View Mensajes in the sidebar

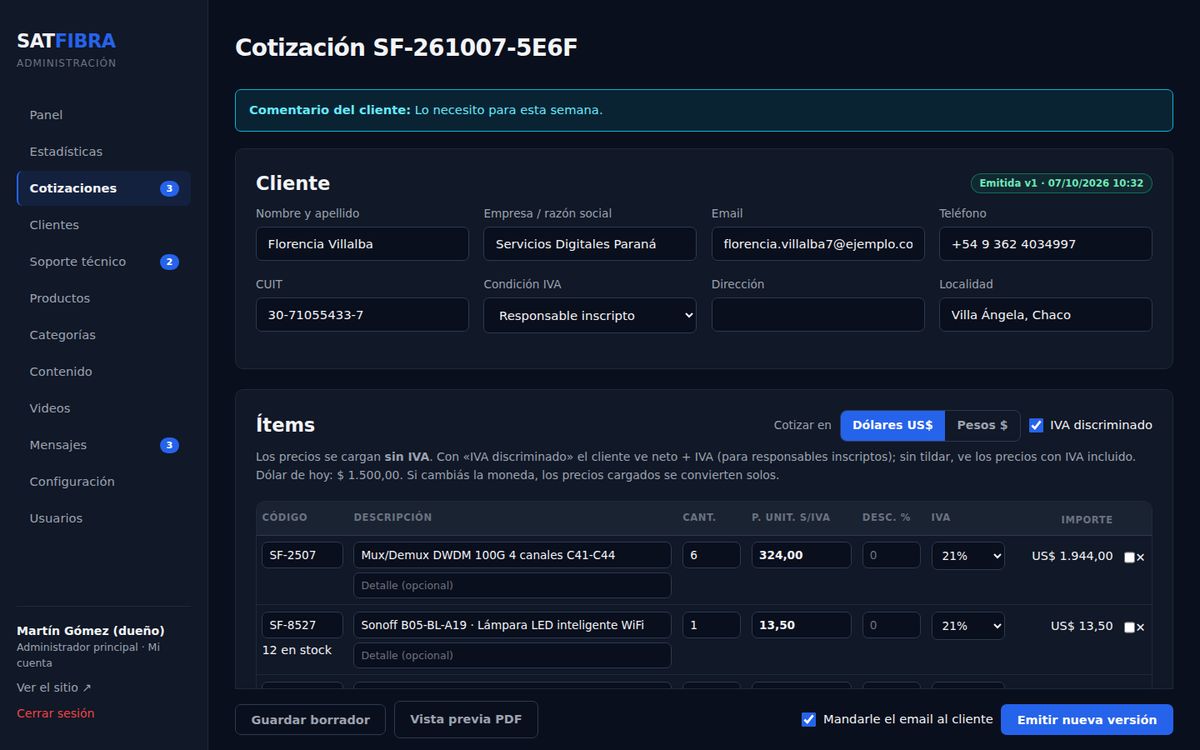point(104,445)
